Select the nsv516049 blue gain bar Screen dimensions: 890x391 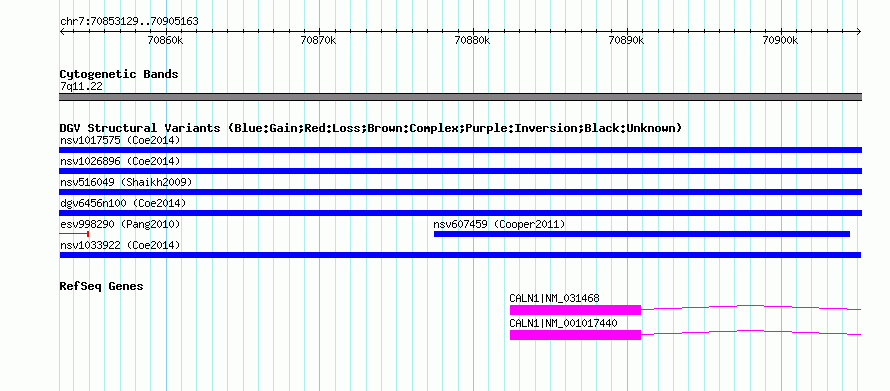click(460, 192)
